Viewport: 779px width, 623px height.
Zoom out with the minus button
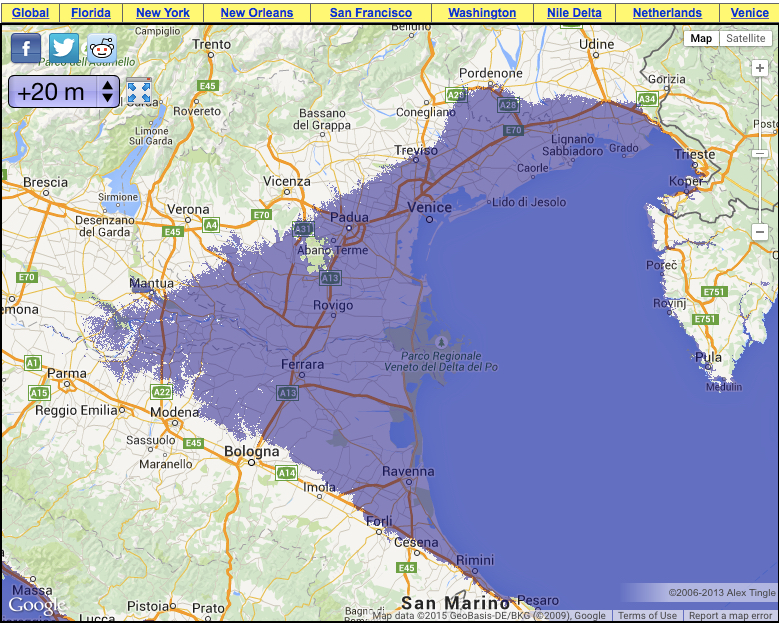pyautogui.click(x=760, y=232)
